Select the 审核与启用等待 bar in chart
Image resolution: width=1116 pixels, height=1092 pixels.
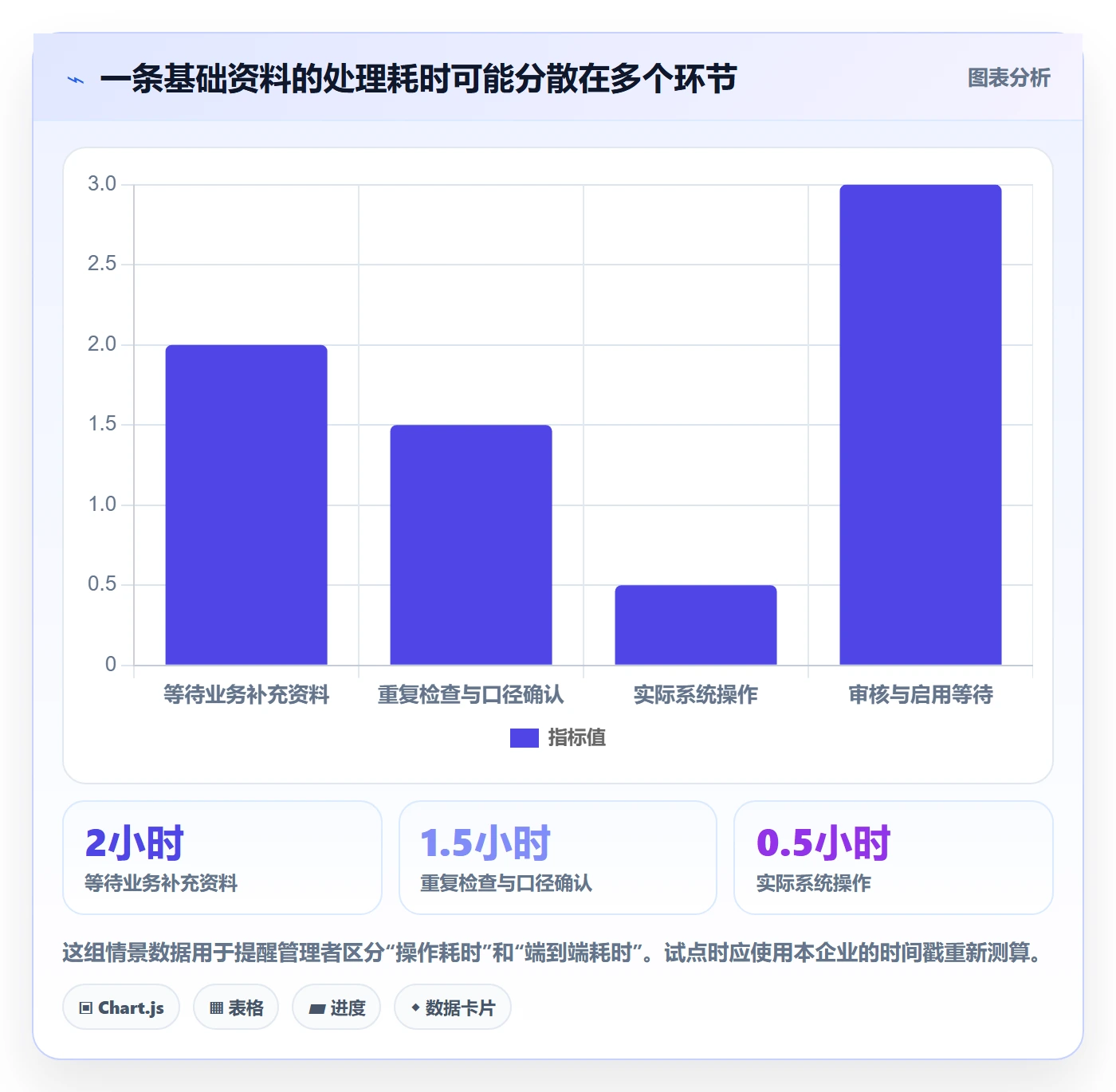[x=921, y=425]
